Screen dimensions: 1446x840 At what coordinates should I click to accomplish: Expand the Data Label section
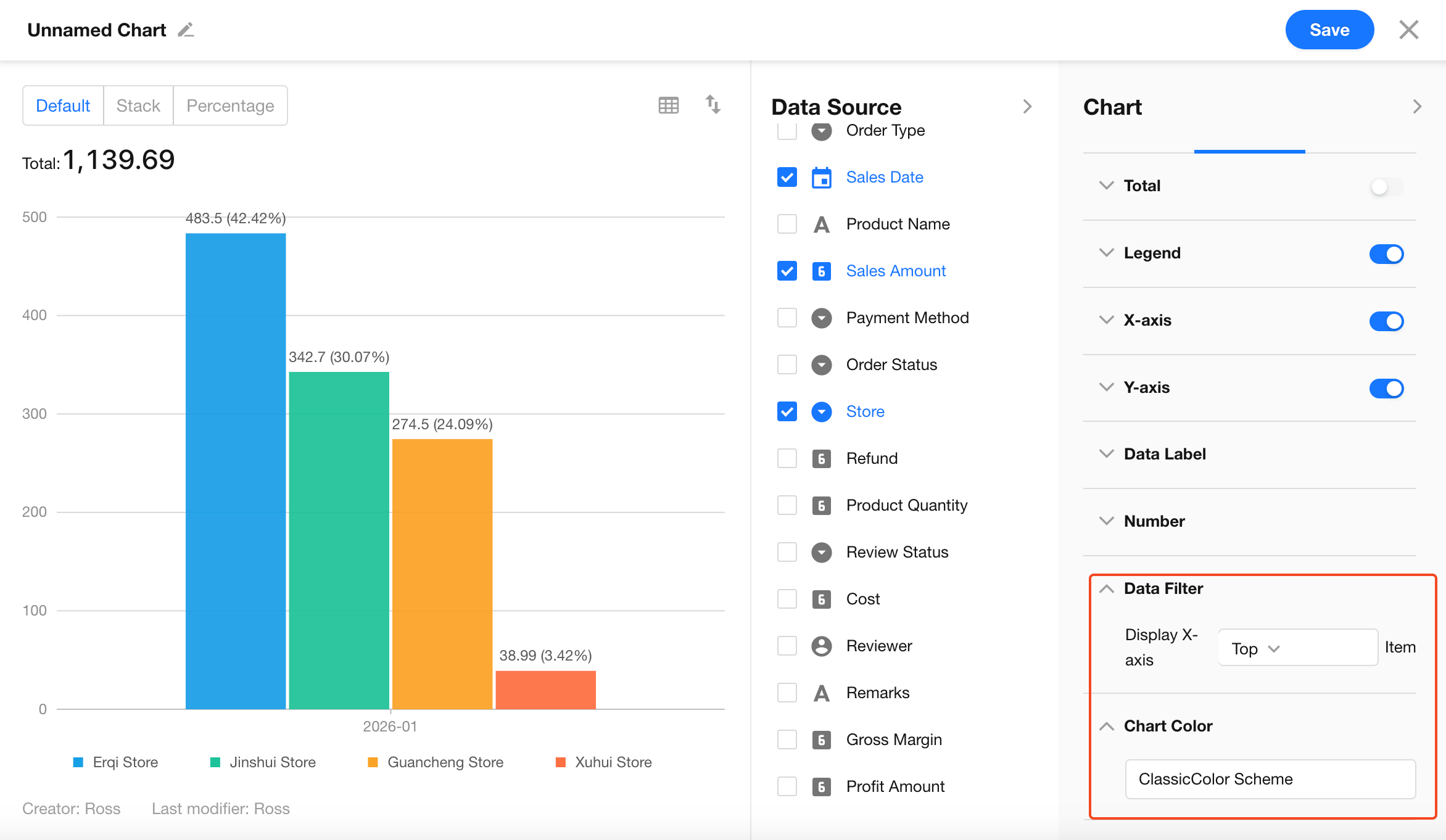1107,454
